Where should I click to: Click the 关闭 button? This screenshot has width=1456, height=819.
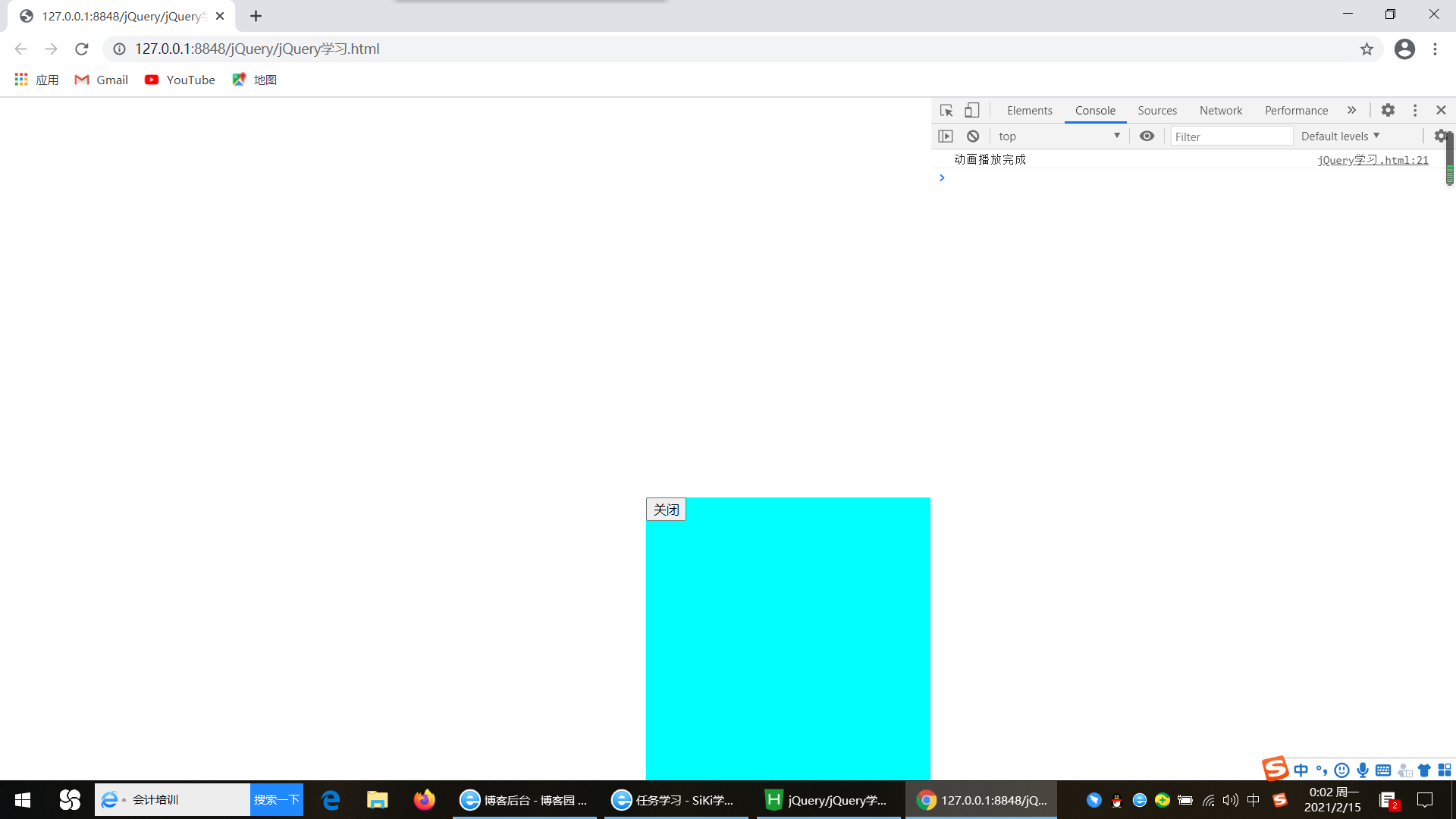click(x=666, y=510)
